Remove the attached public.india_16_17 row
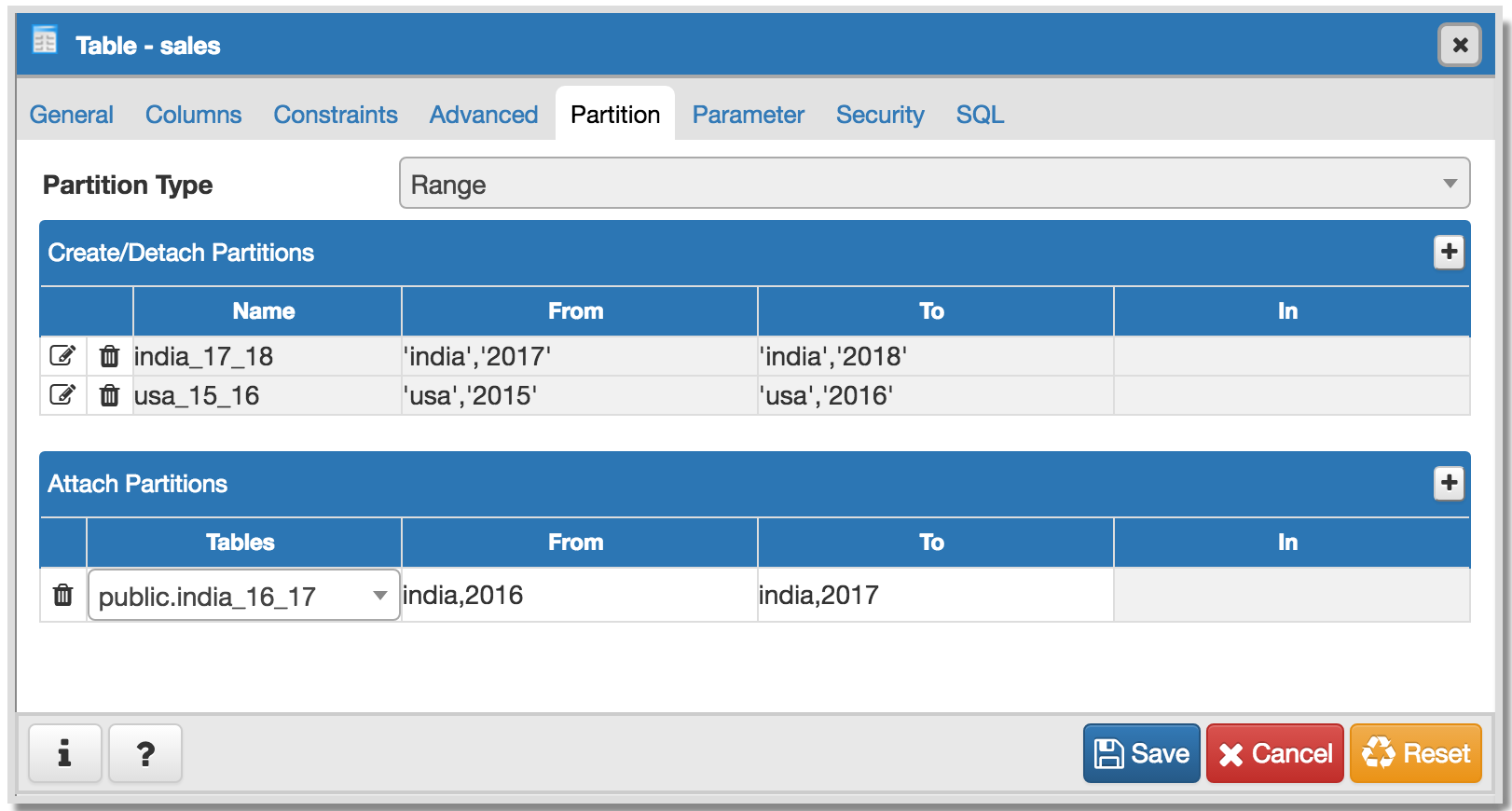This screenshot has width=1512, height=811. [x=62, y=595]
